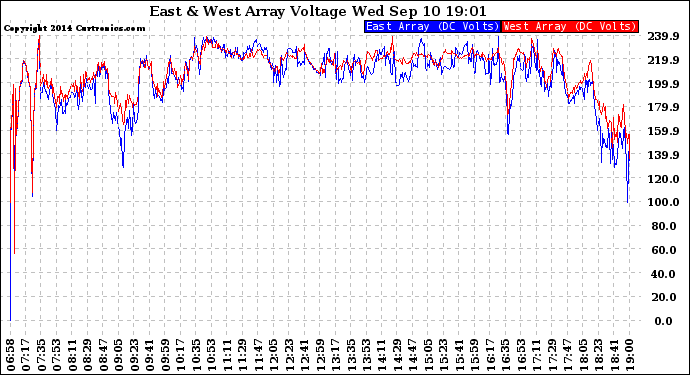
Task: Click the 16:35 time axis label
Action: pos(505,355)
